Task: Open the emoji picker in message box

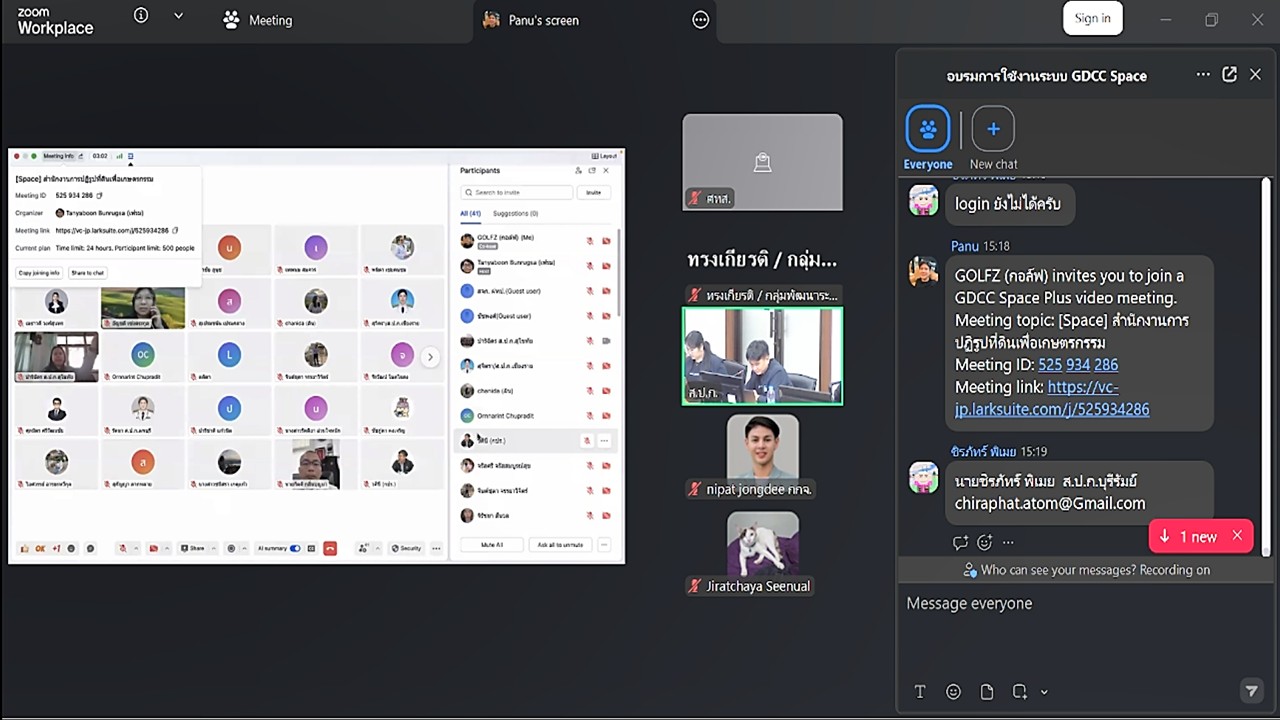Action: tap(953, 692)
